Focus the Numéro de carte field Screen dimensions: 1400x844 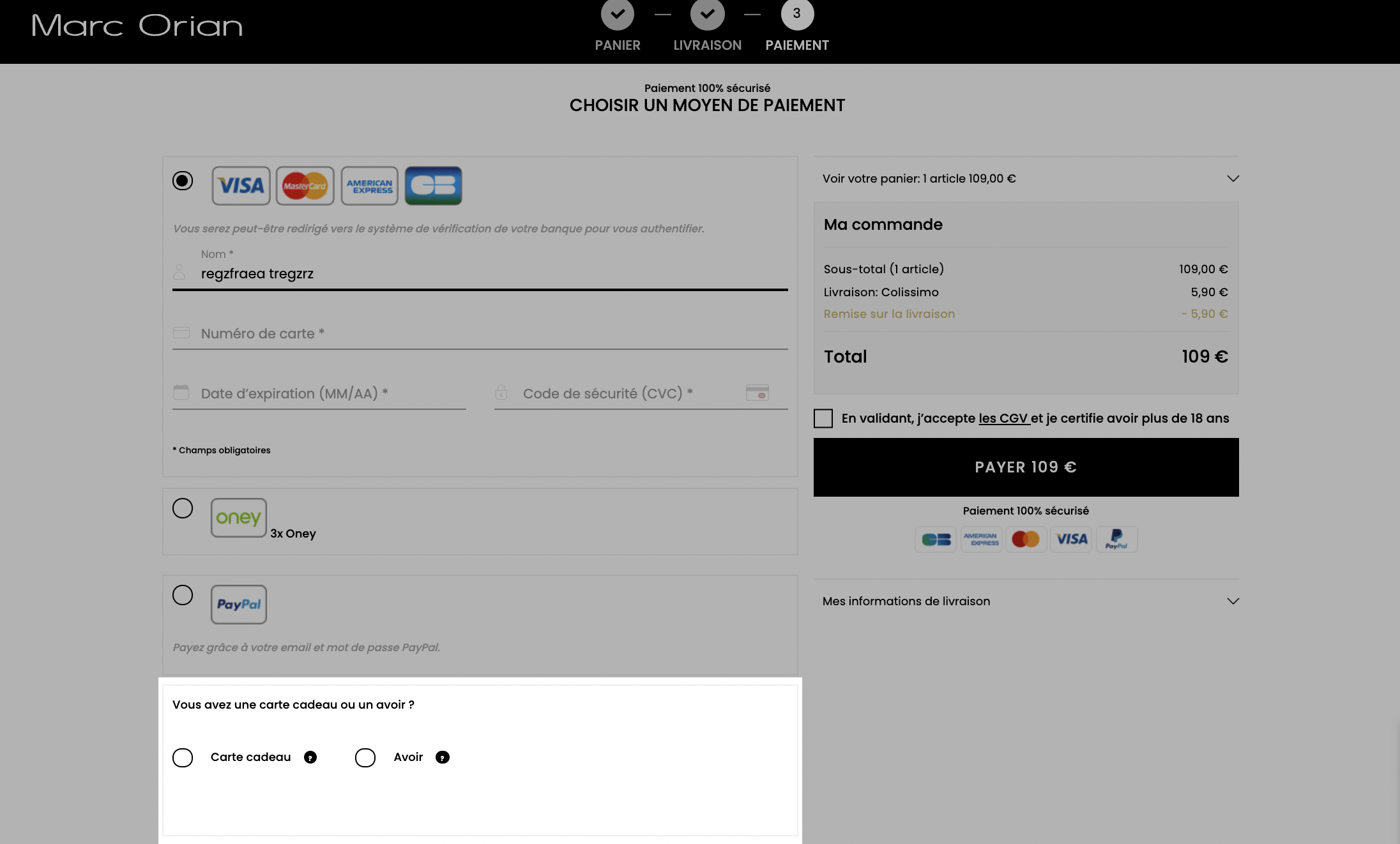480,334
